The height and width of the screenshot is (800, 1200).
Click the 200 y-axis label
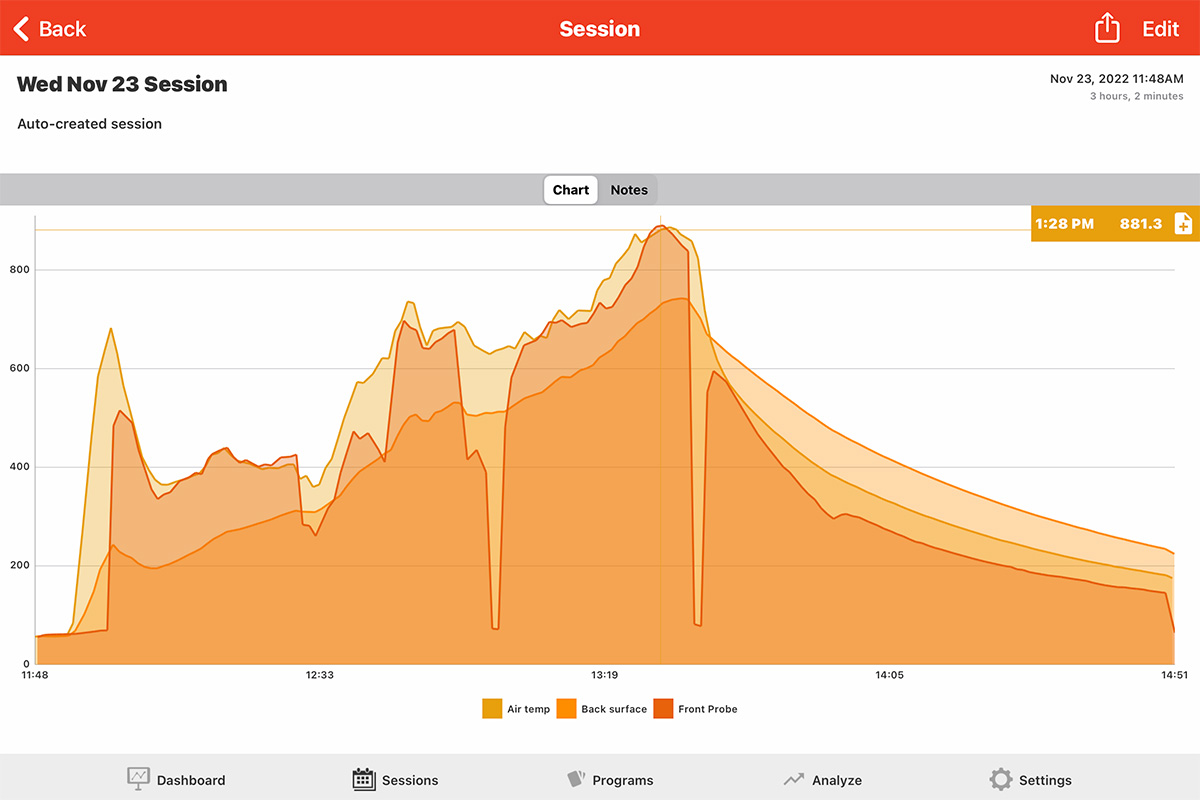[x=20, y=566]
